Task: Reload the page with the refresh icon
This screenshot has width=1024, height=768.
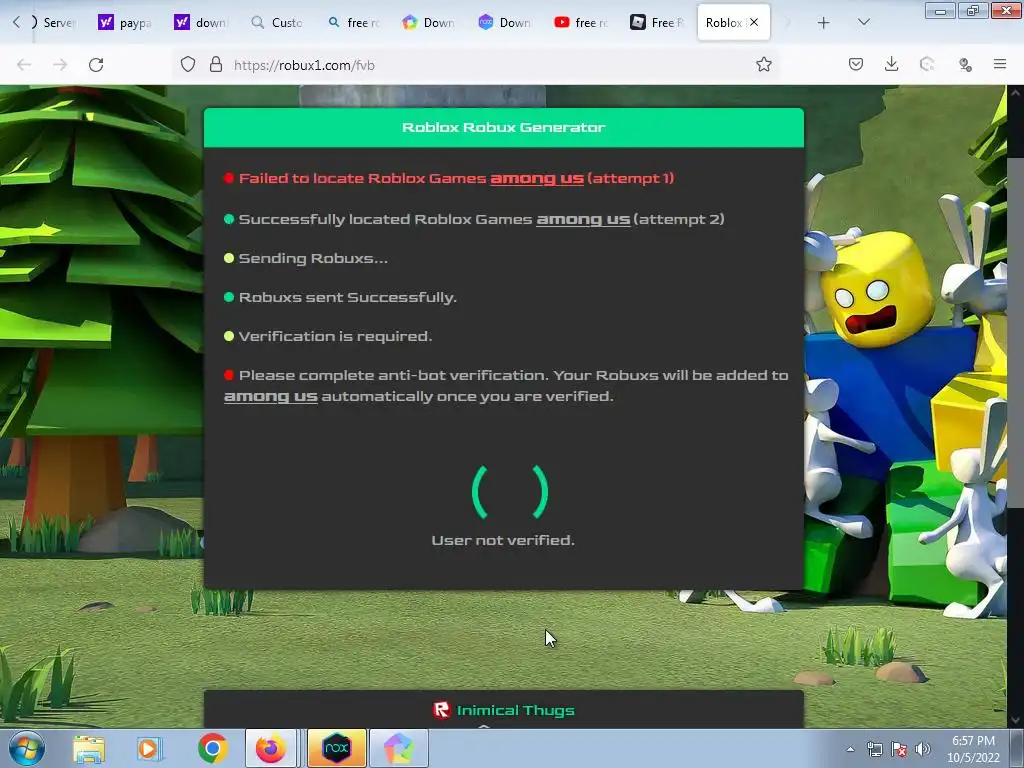Action: pos(96,65)
